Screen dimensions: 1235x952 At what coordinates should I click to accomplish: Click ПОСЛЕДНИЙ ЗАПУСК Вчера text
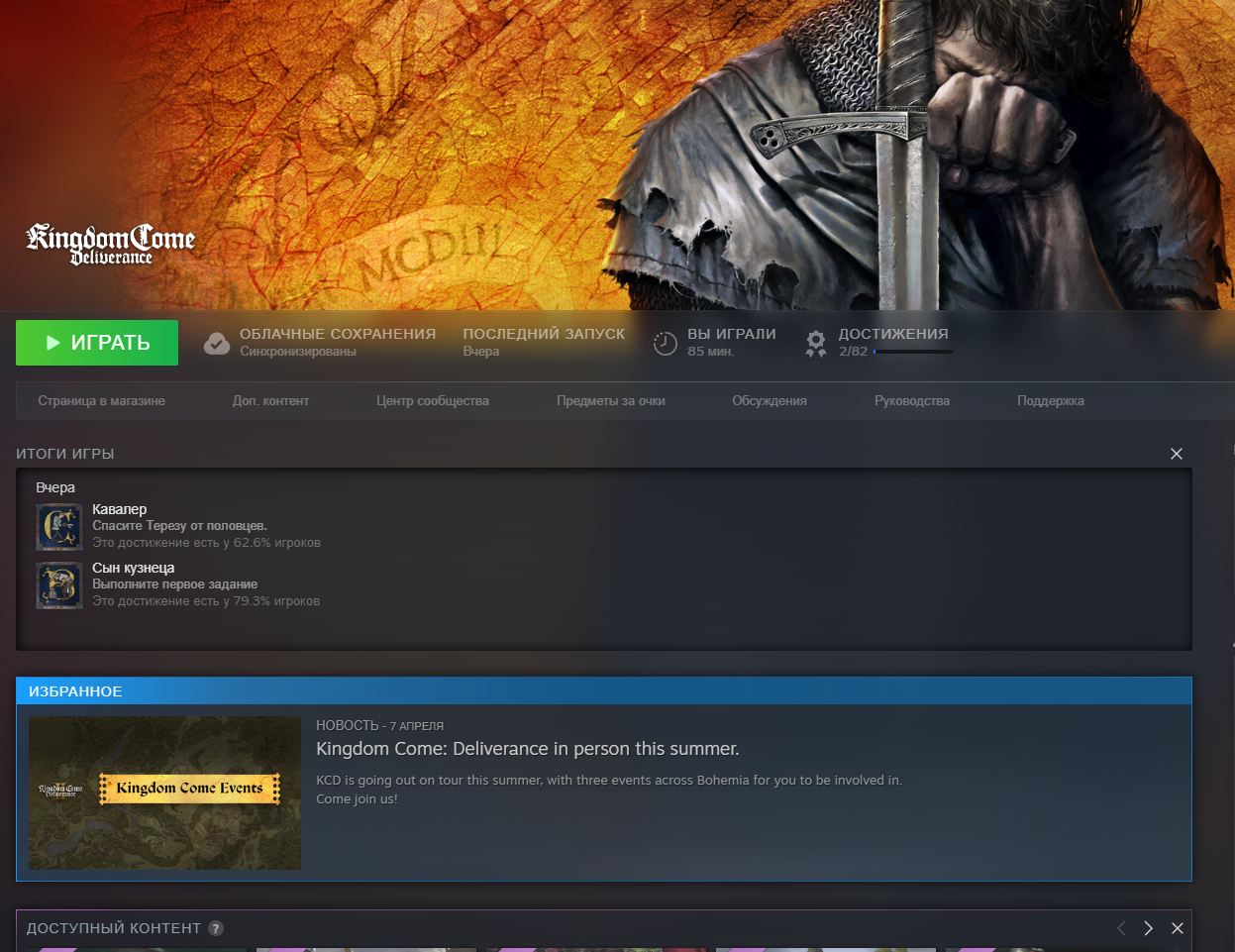[544, 342]
